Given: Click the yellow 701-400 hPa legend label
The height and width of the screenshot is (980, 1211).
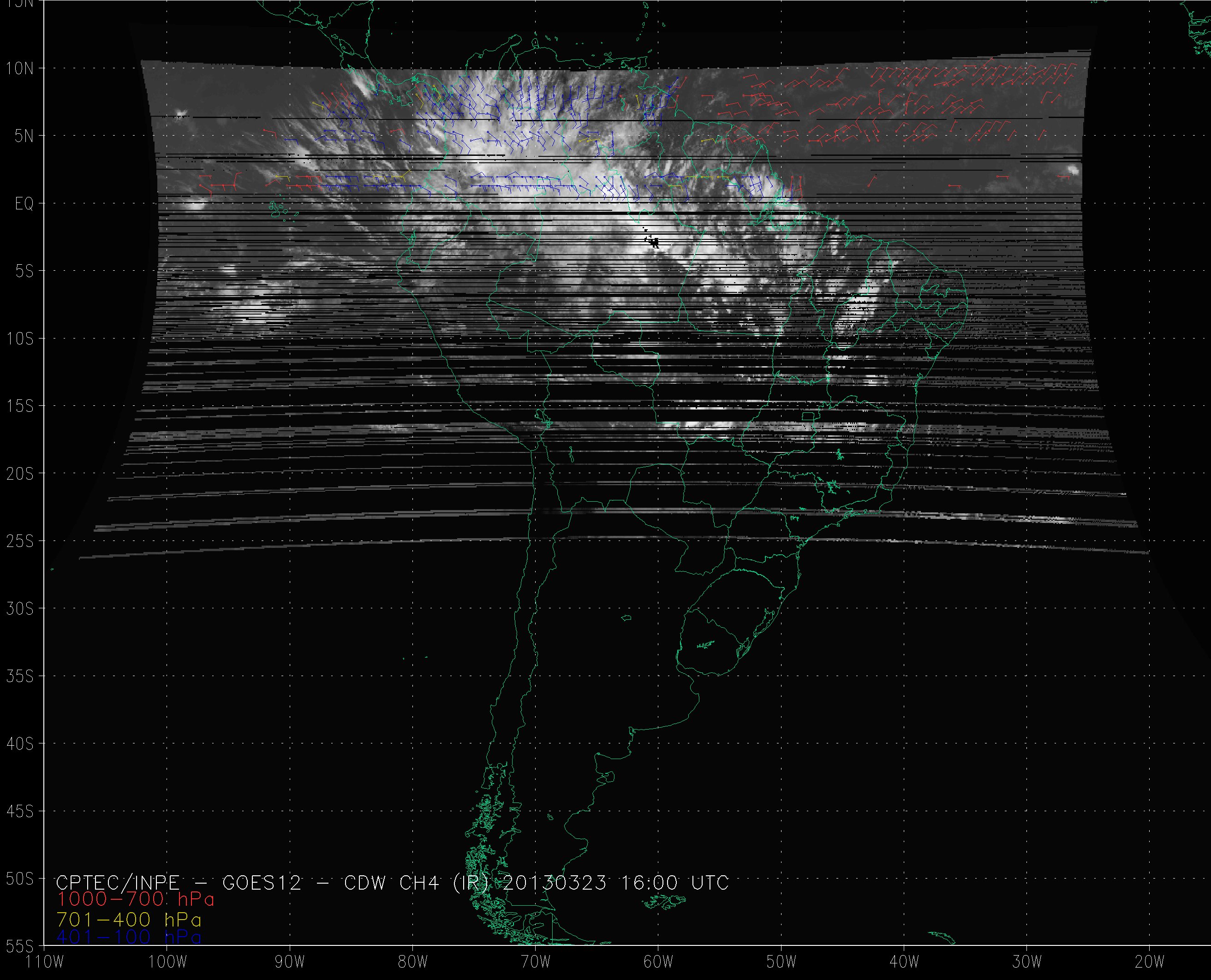Looking at the screenshot, I should coord(129,920).
